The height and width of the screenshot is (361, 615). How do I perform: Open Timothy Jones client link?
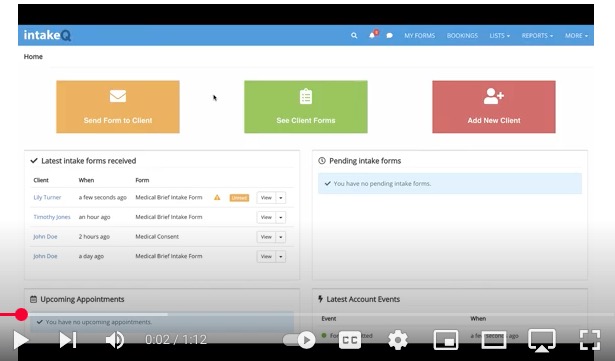(52, 217)
